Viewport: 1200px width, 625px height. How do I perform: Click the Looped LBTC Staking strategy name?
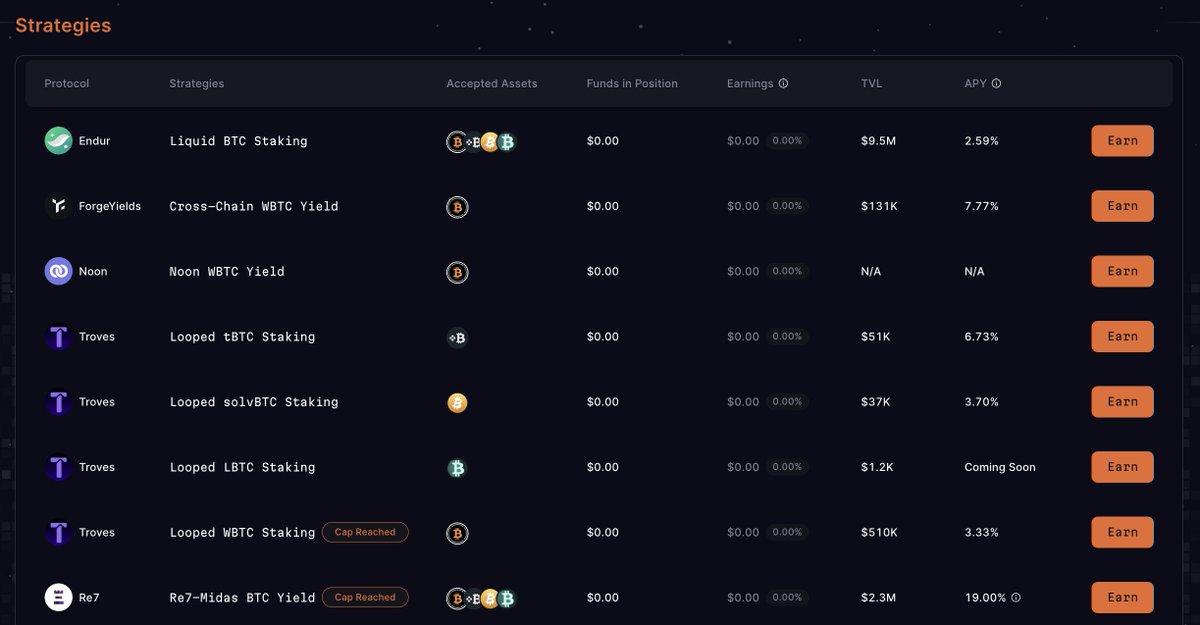point(242,467)
